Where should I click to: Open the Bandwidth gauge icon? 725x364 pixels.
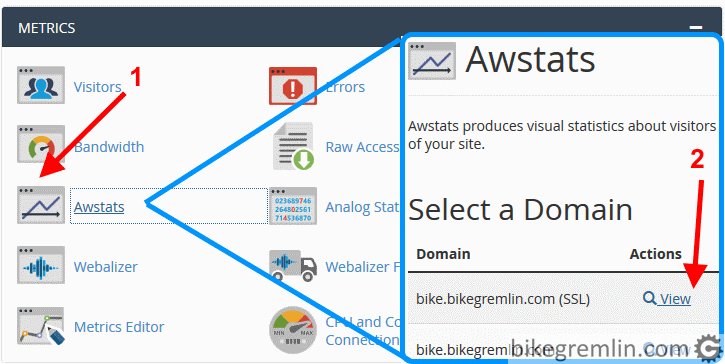click(41, 144)
